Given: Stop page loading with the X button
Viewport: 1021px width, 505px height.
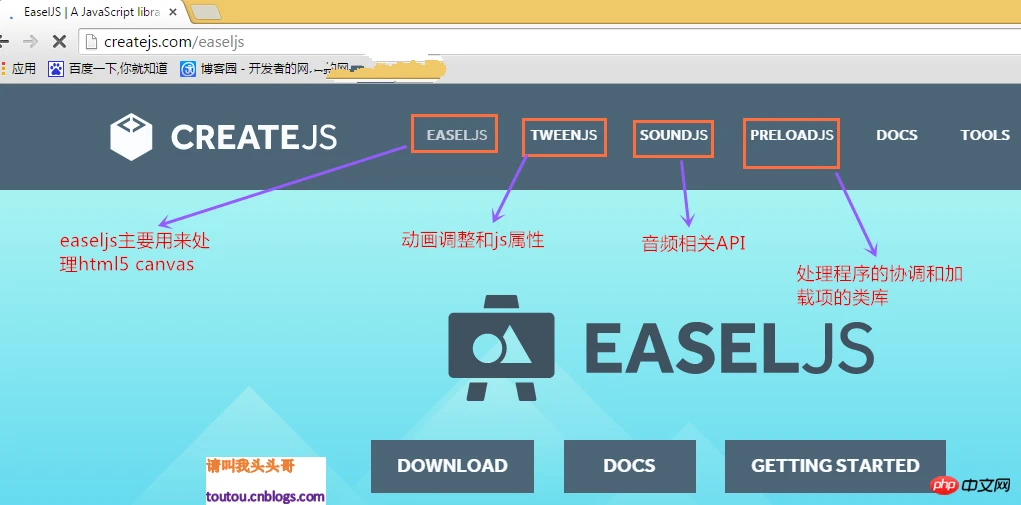Looking at the screenshot, I should point(59,42).
